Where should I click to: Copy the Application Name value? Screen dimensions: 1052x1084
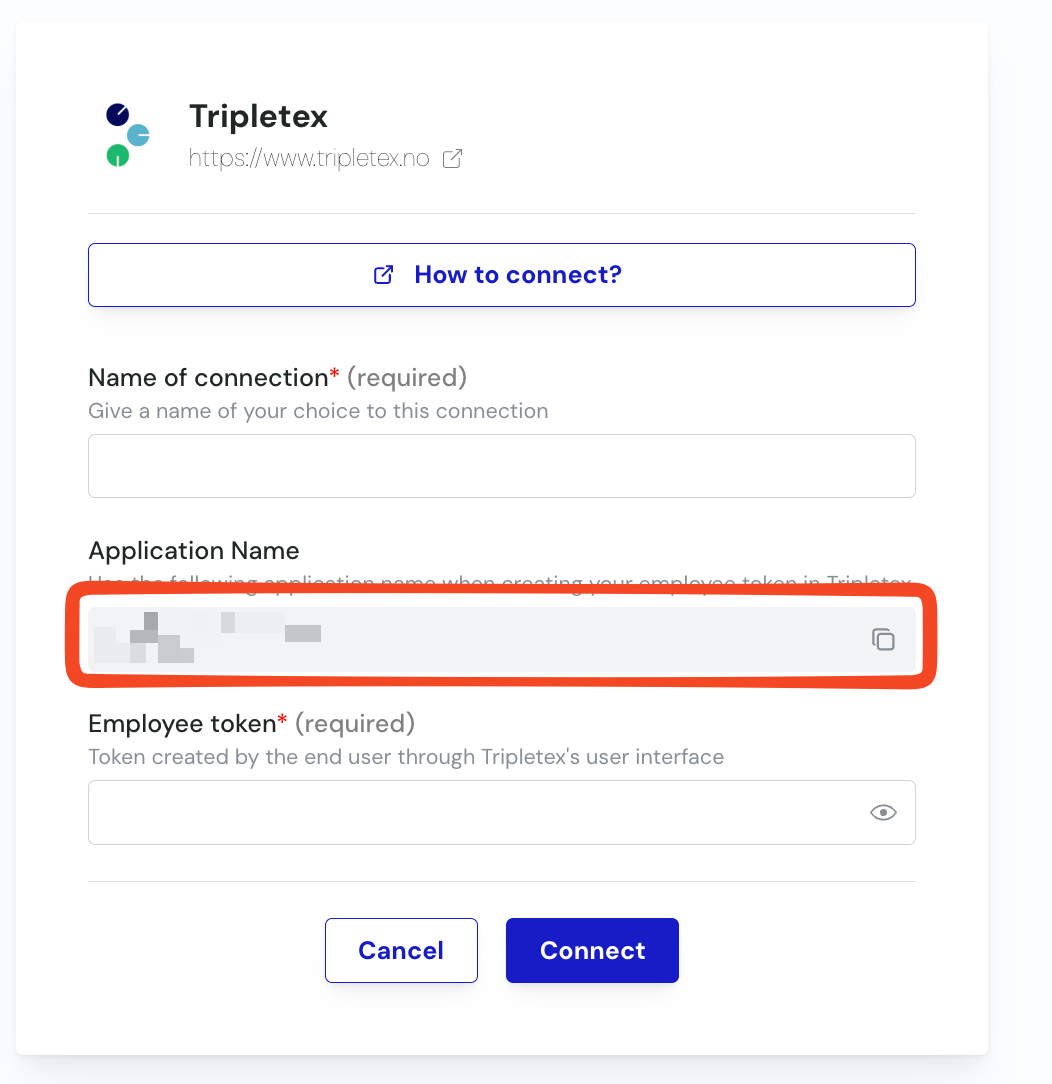coord(883,639)
